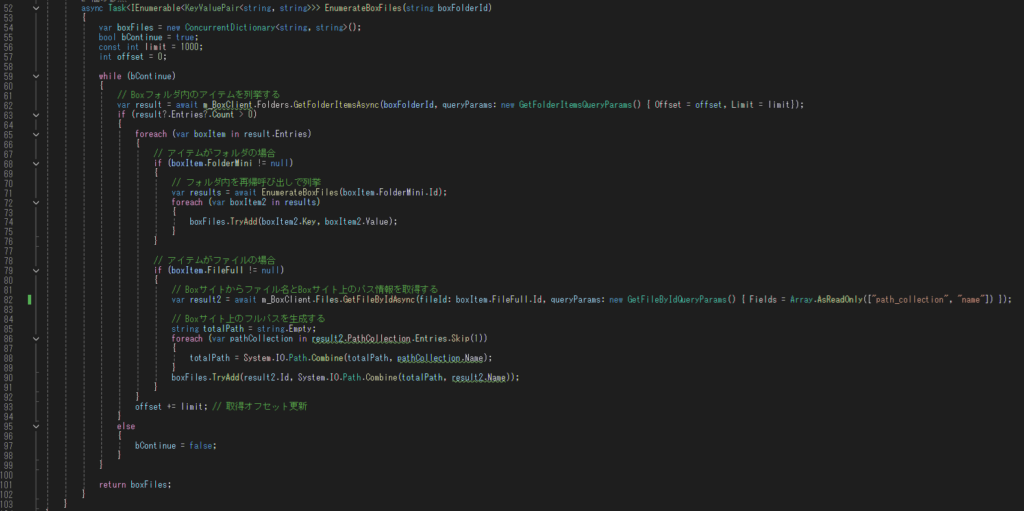Click line number 54 in the gutter
1024x511 pixels.
pyautogui.click(x=8, y=27)
